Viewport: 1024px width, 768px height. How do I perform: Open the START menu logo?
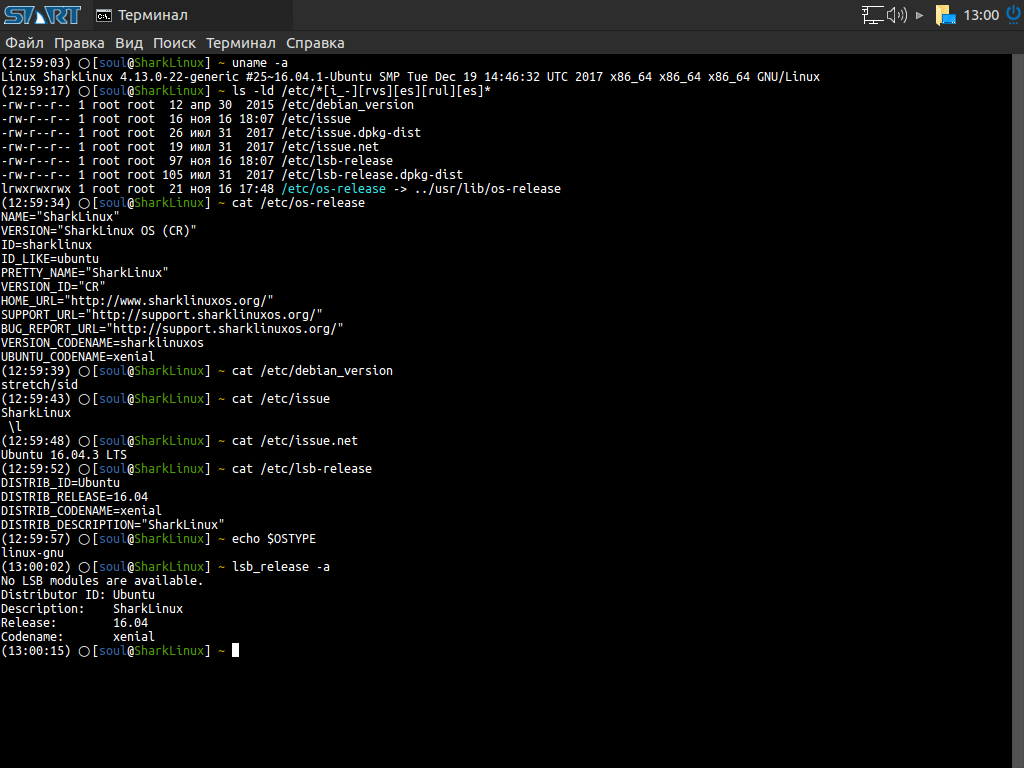(42, 15)
